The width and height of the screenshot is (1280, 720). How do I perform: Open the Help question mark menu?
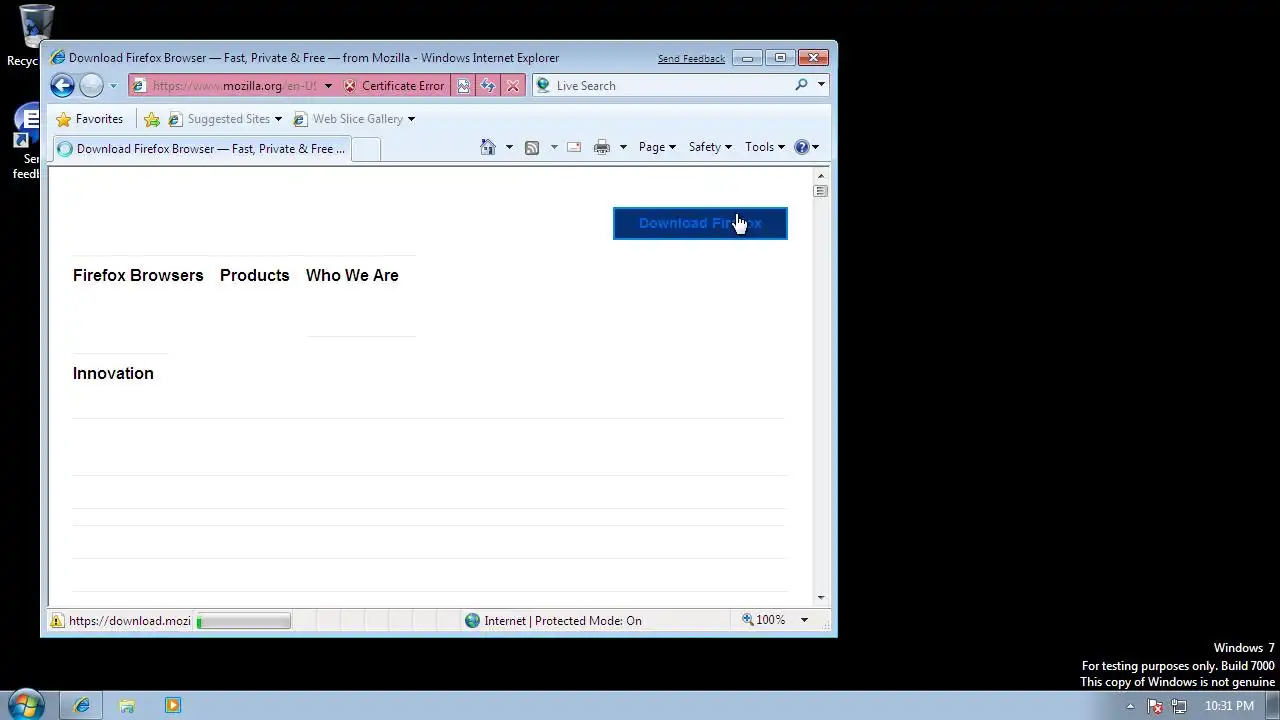pyautogui.click(x=806, y=147)
